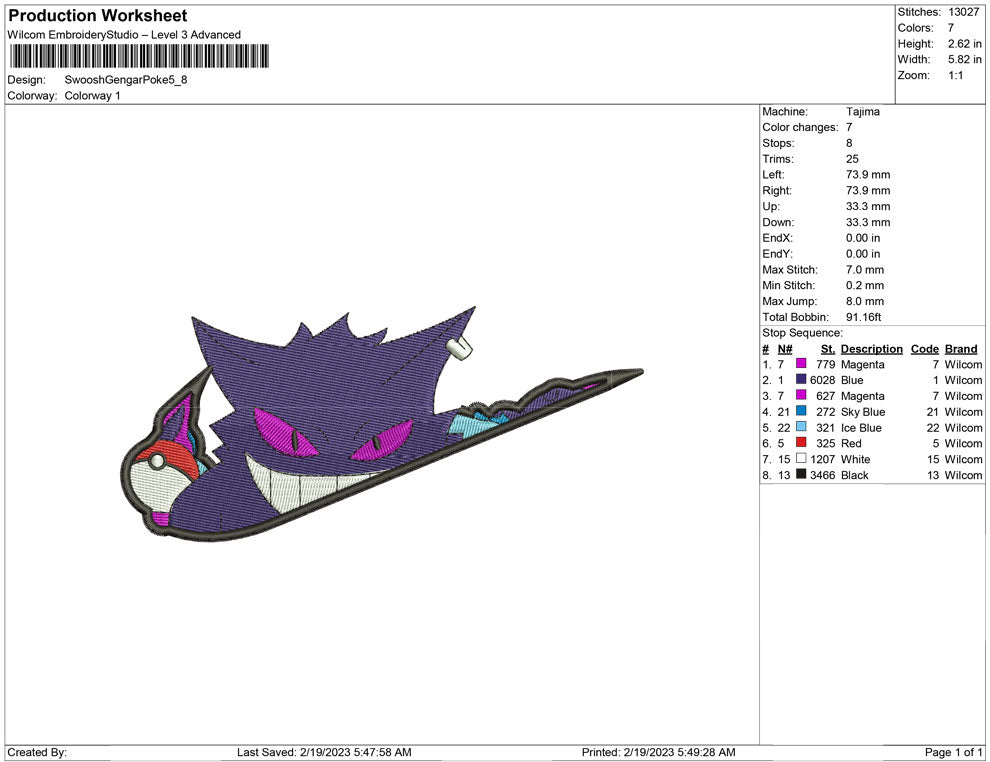Viewport: 990px width, 762px height.
Task: Click the 'Black' description in stop 8
Action: click(x=855, y=475)
